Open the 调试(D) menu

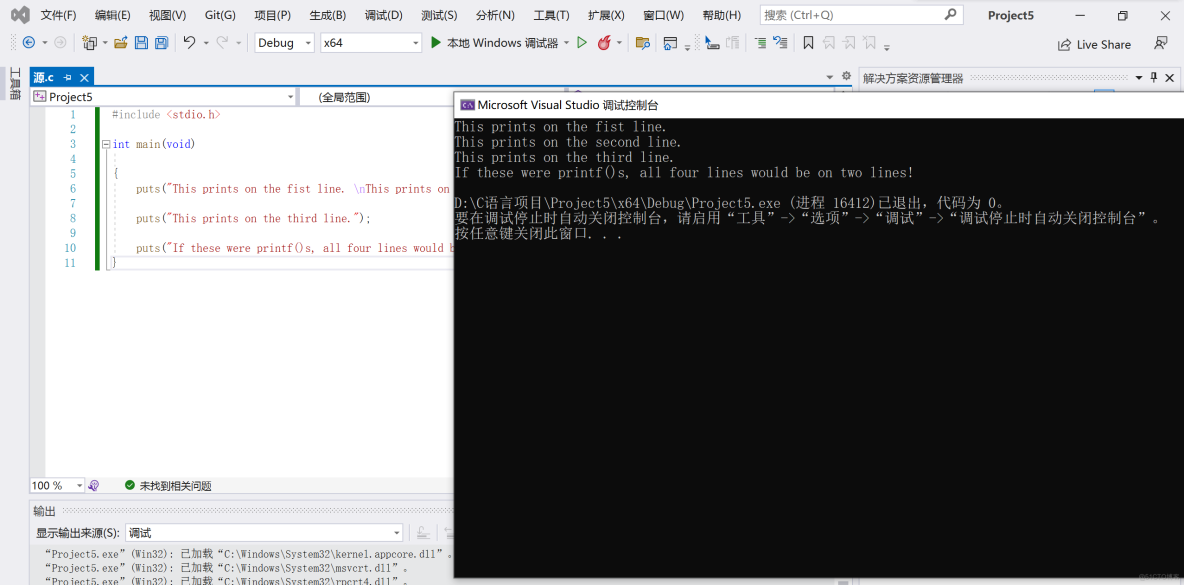click(x=384, y=15)
